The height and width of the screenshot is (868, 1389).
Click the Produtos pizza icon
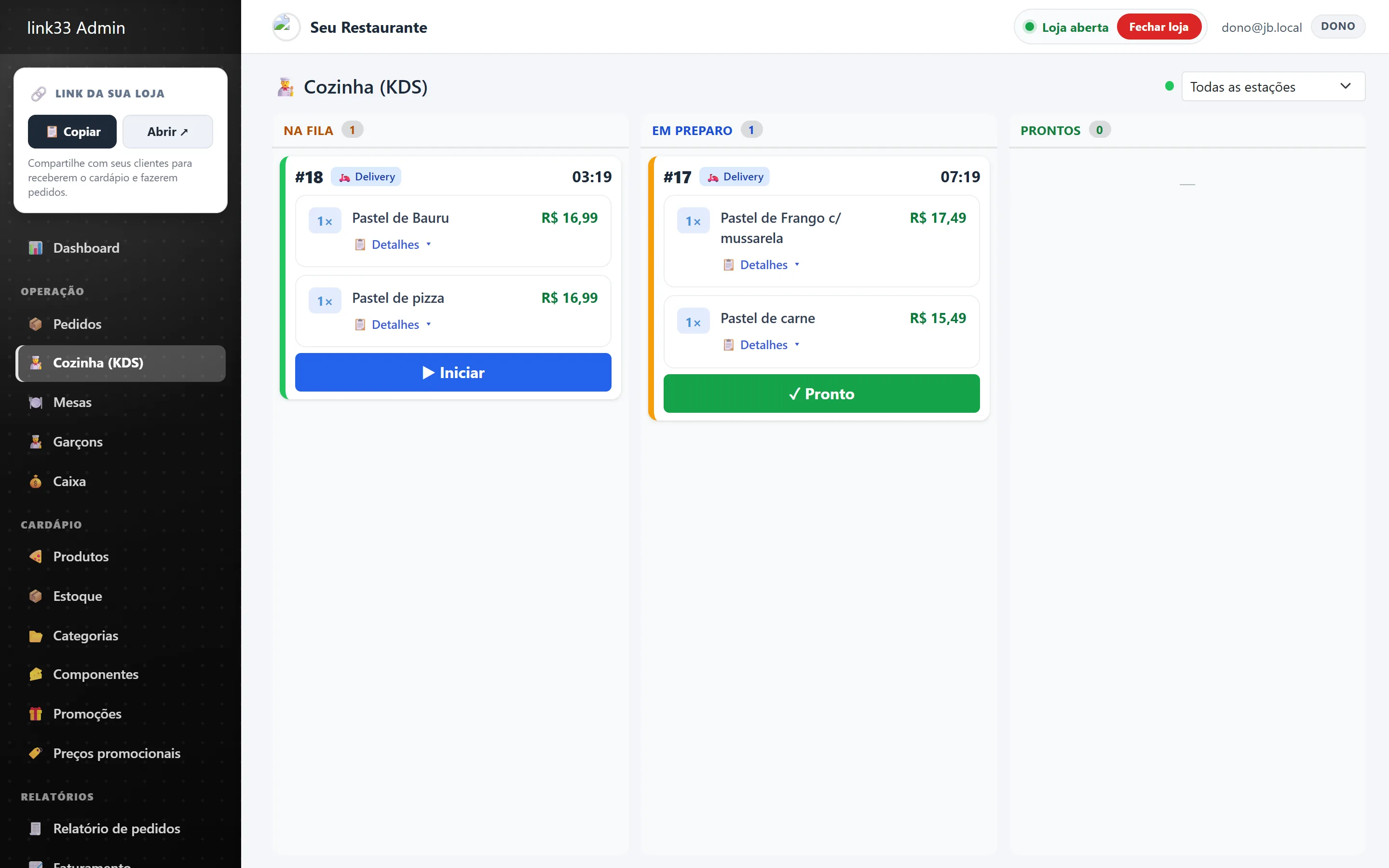[x=36, y=556]
